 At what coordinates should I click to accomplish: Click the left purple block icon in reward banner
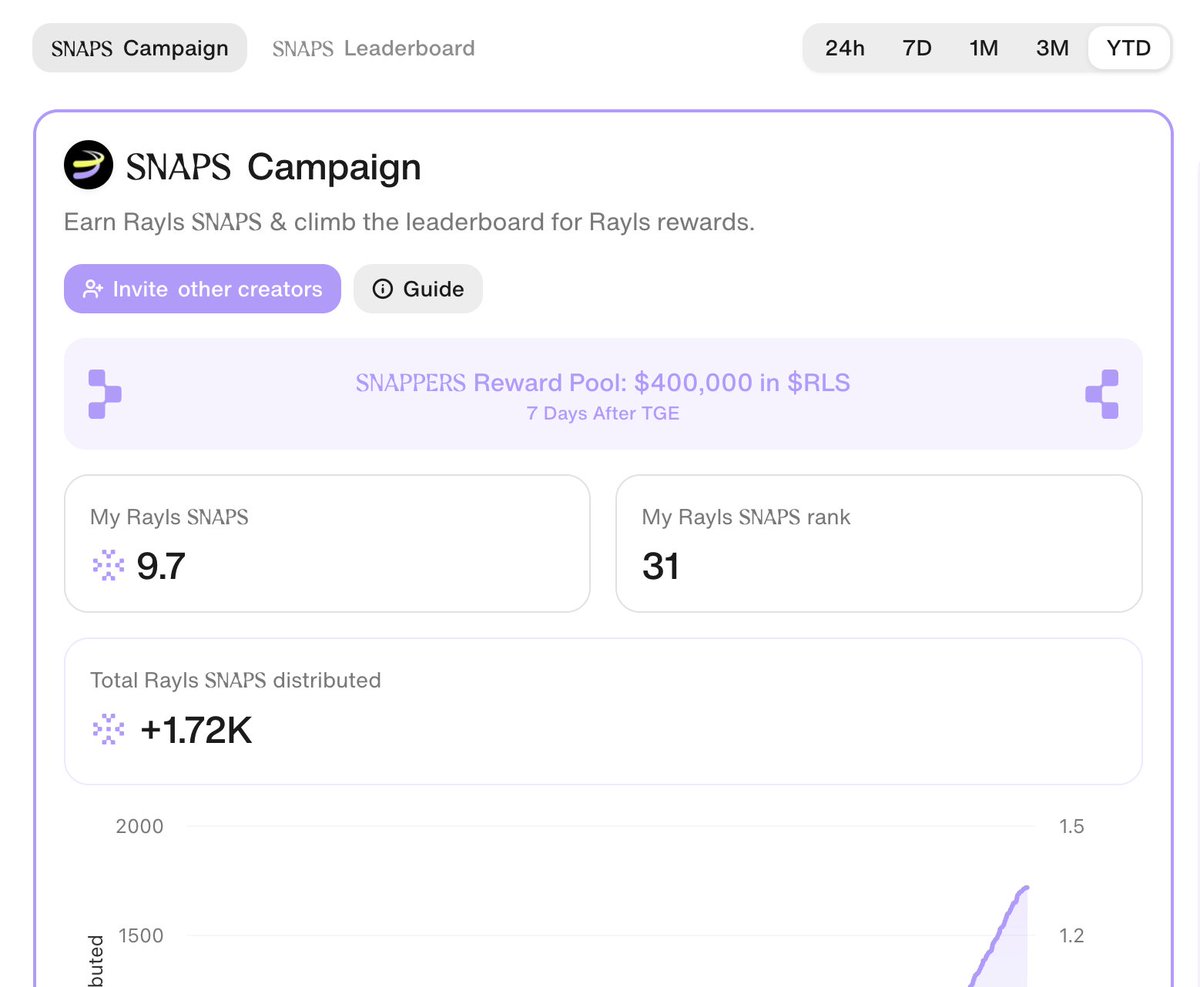(x=104, y=394)
